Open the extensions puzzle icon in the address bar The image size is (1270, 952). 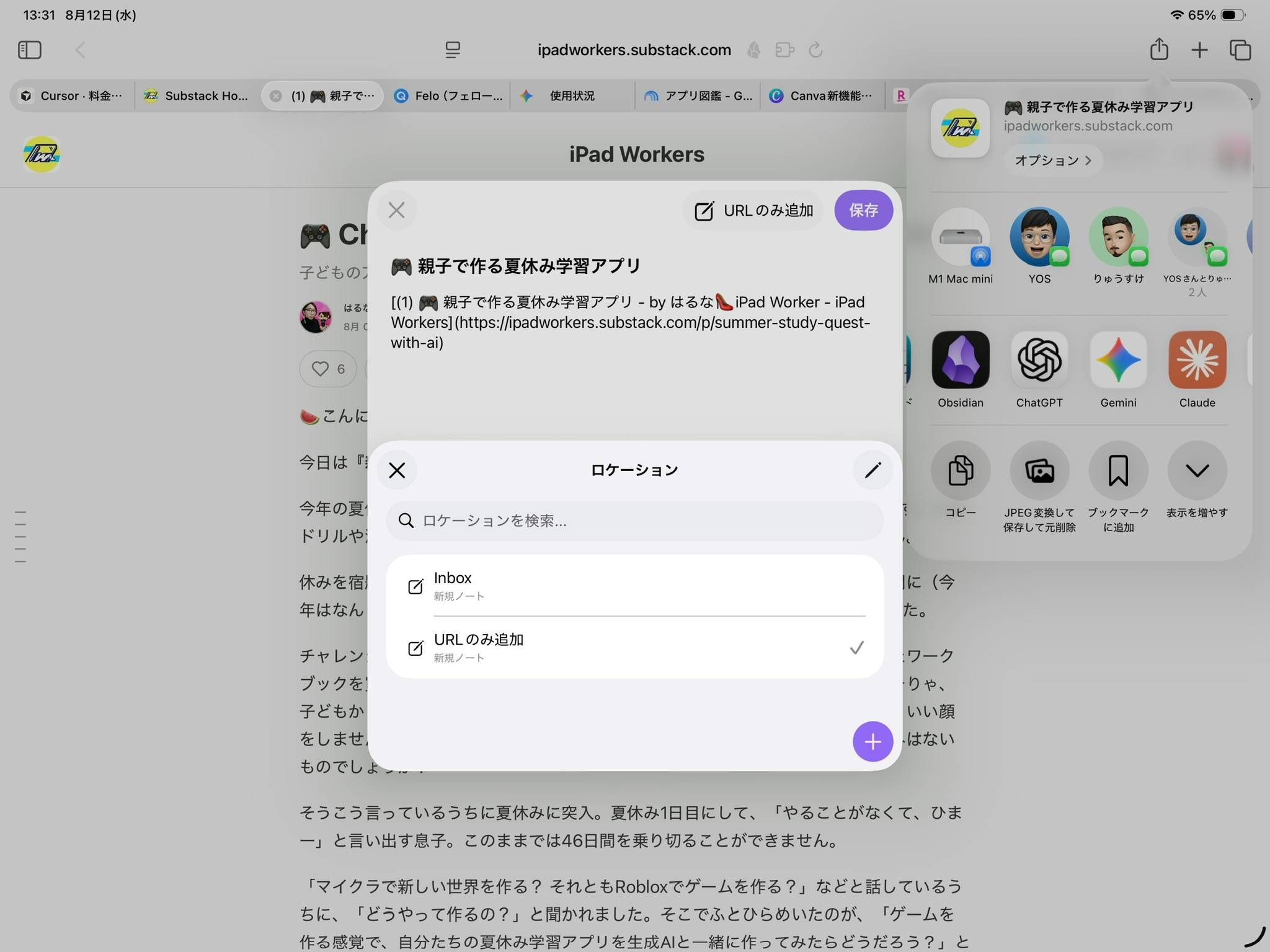point(785,50)
